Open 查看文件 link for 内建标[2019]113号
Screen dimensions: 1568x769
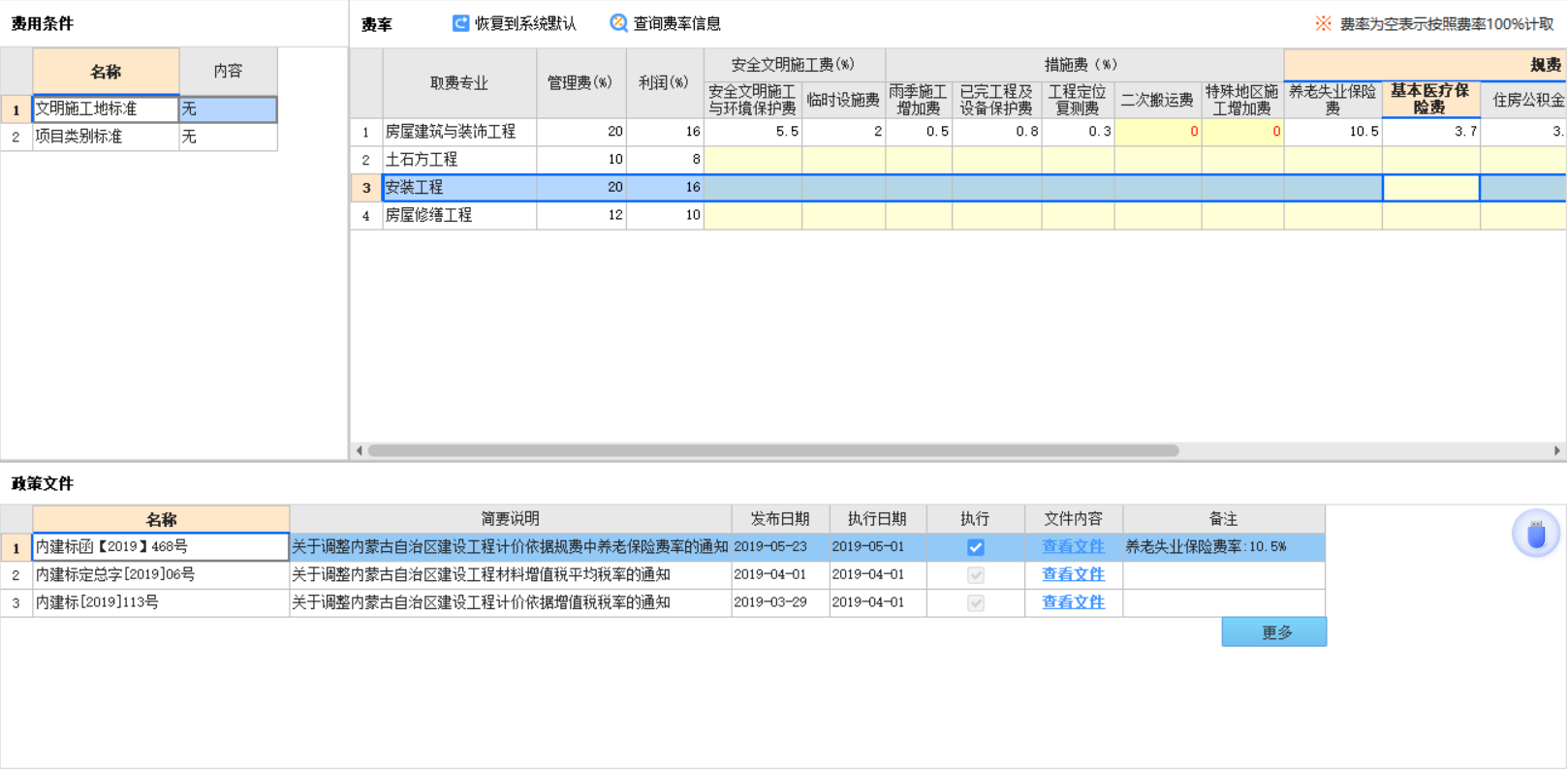[x=1073, y=602]
